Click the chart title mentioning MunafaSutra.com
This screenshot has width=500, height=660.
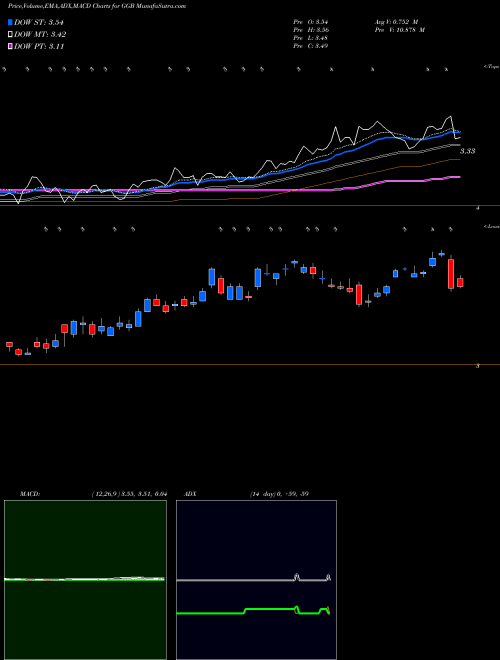point(97,6)
